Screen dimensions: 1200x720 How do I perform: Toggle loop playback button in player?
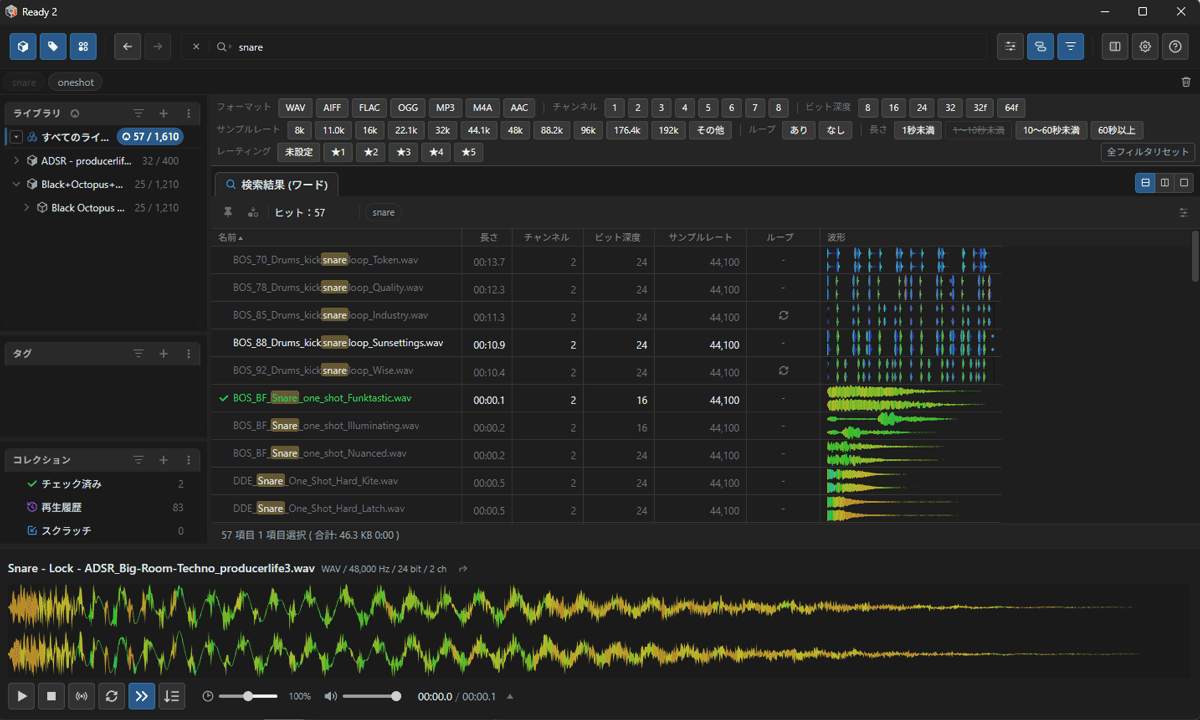(112, 696)
